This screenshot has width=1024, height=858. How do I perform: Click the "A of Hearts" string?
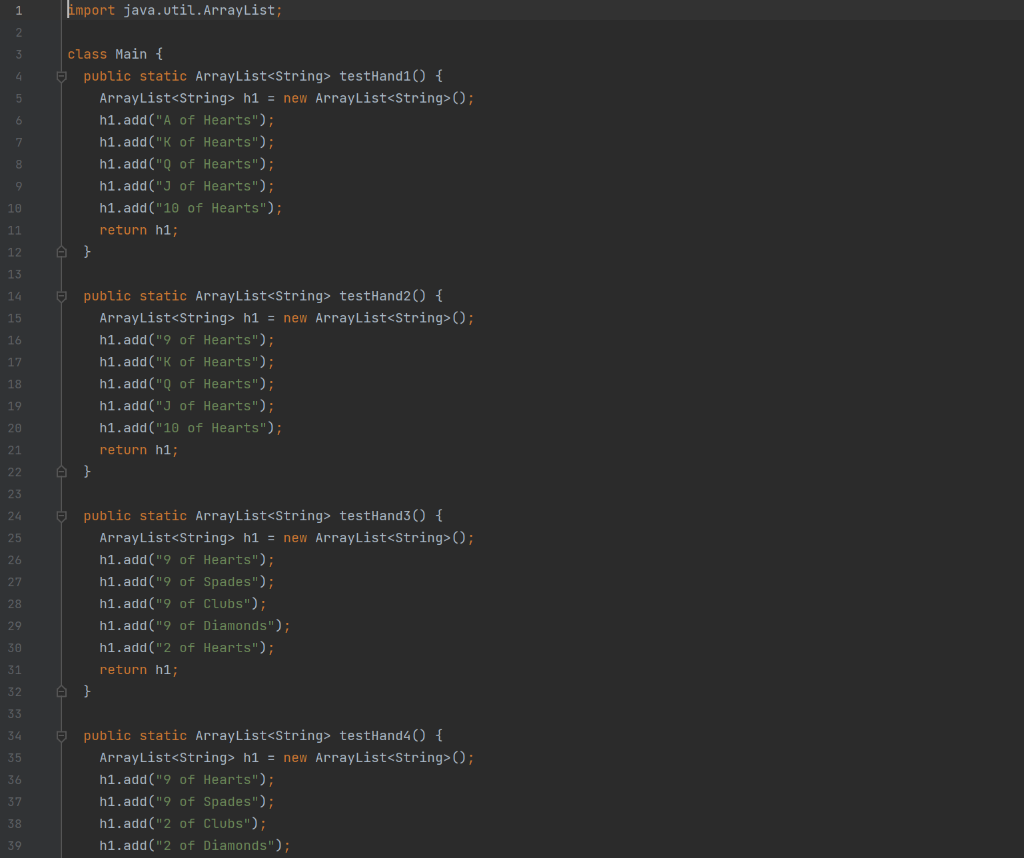[x=207, y=120]
